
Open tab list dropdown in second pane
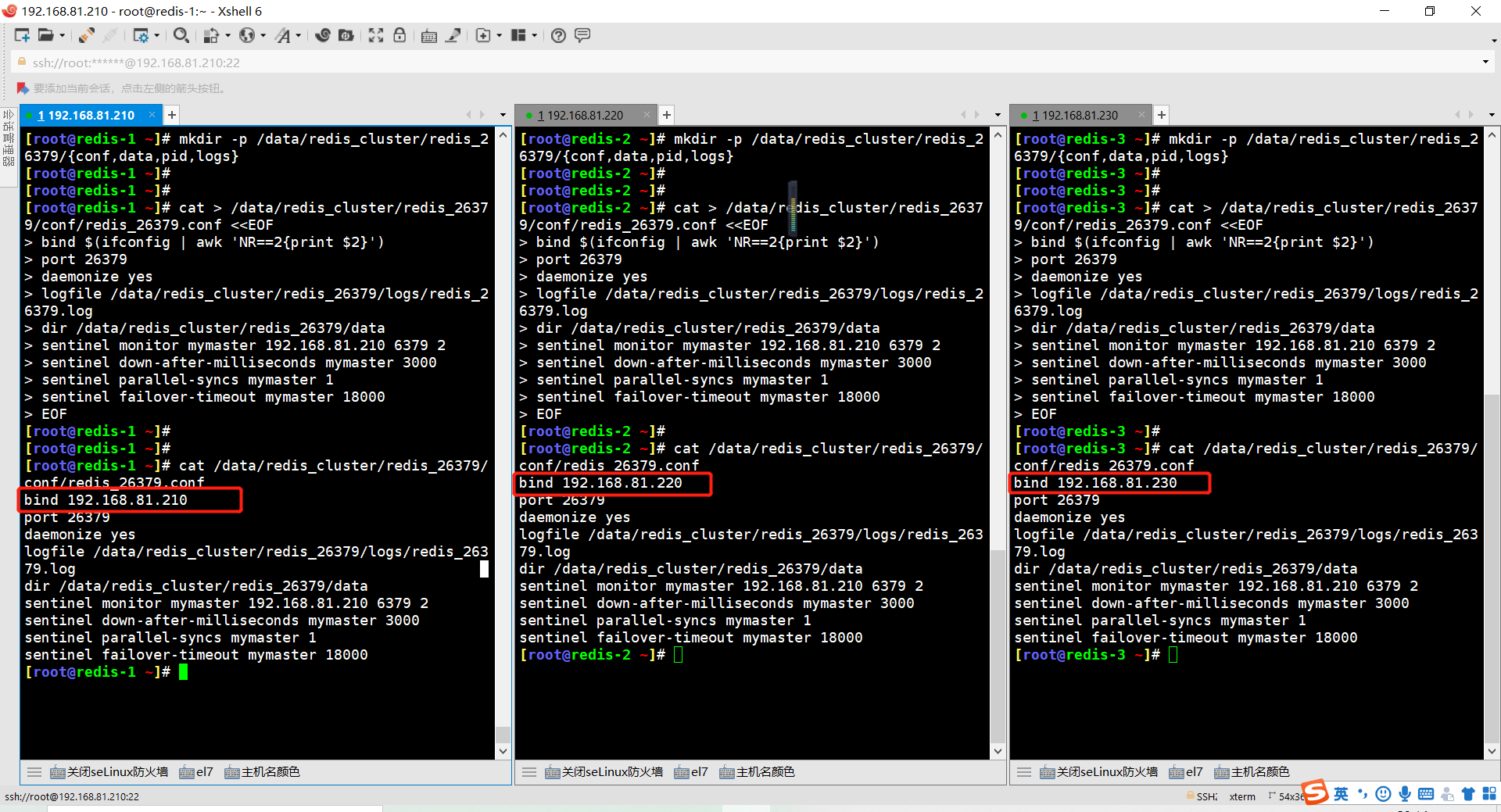[998, 115]
